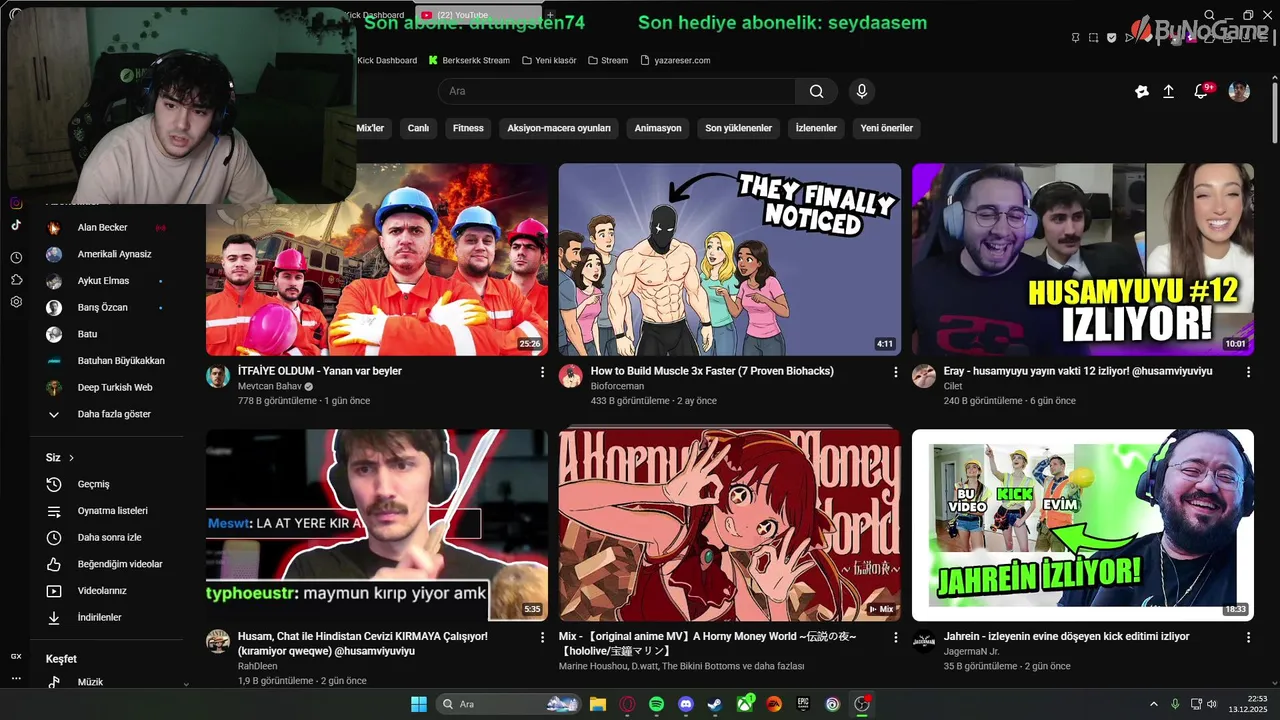Open the upload/create video icon
Screen dimensions: 1280x720
click(1168, 91)
